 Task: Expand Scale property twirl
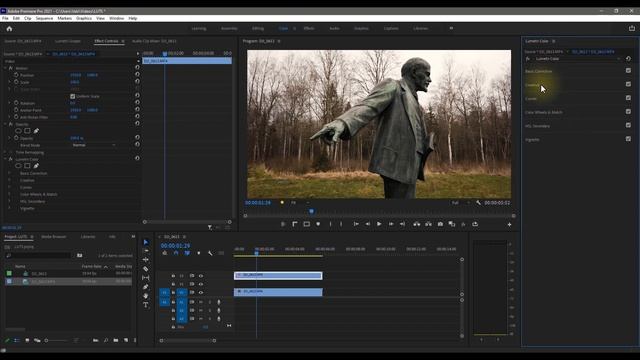pyautogui.click(x=10, y=82)
